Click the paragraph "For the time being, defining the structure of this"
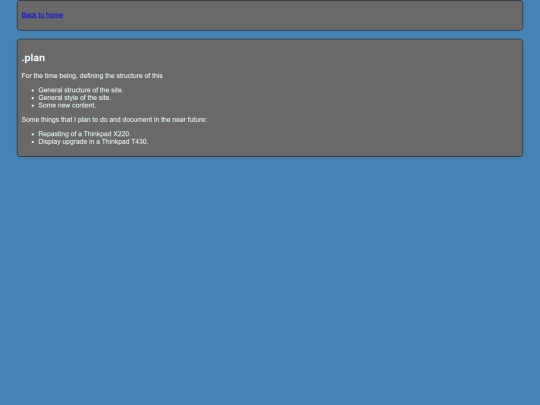Viewport: 540px width, 405px height. 92,76
